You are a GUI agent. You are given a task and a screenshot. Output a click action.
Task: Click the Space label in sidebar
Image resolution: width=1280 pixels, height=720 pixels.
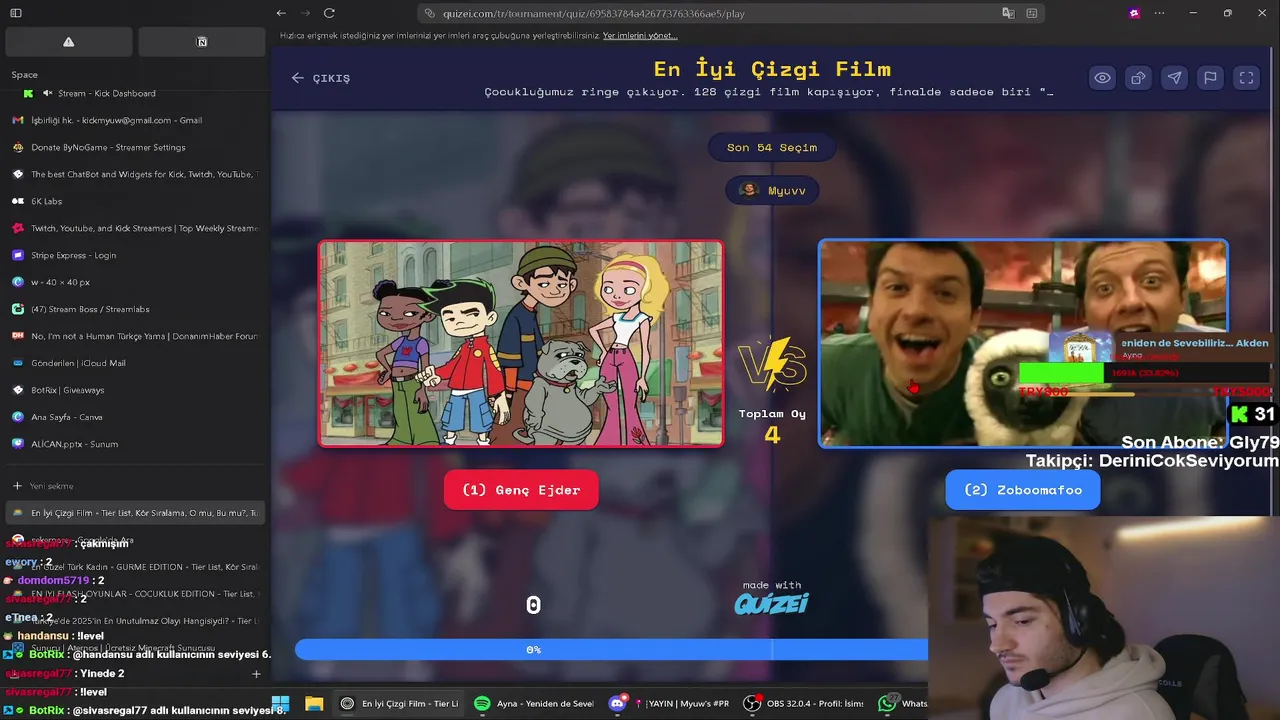tap(25, 74)
